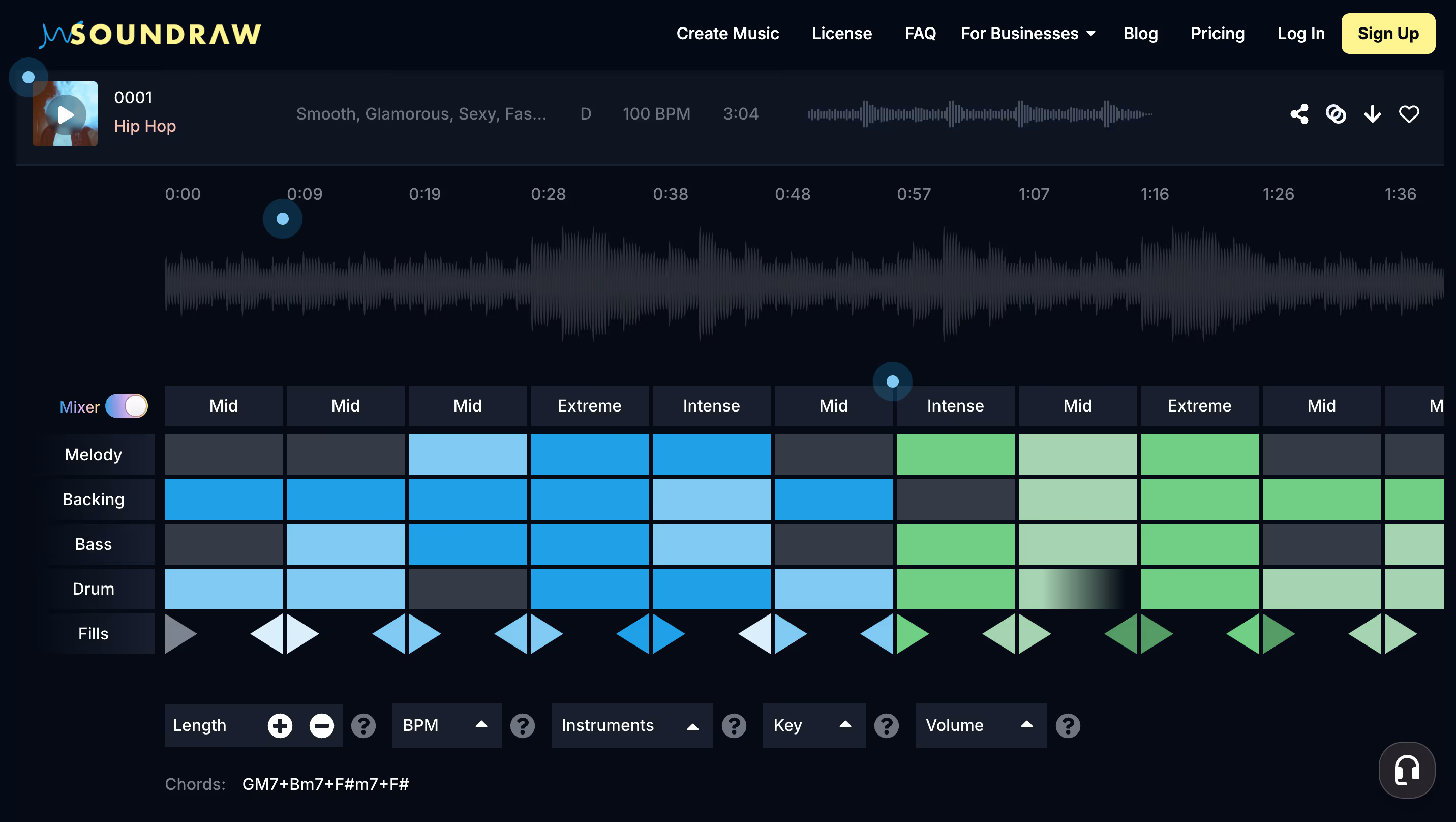Decrease track length with the minus icon
The height and width of the screenshot is (822, 1456).
click(322, 725)
